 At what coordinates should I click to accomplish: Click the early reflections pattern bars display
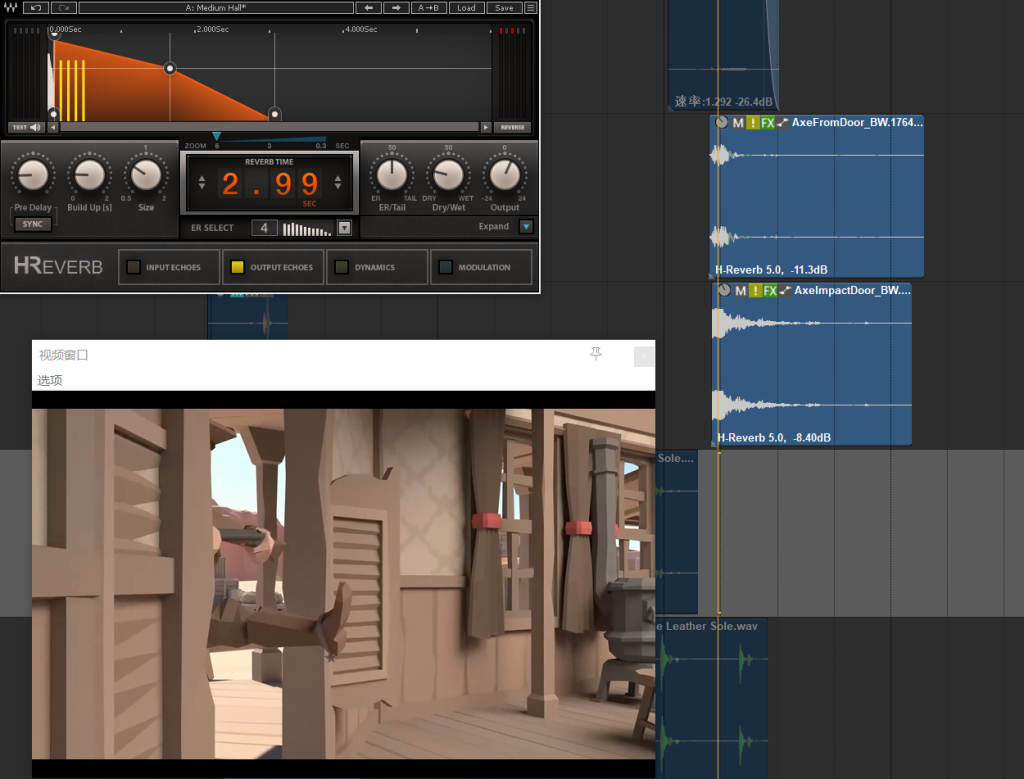click(x=307, y=229)
